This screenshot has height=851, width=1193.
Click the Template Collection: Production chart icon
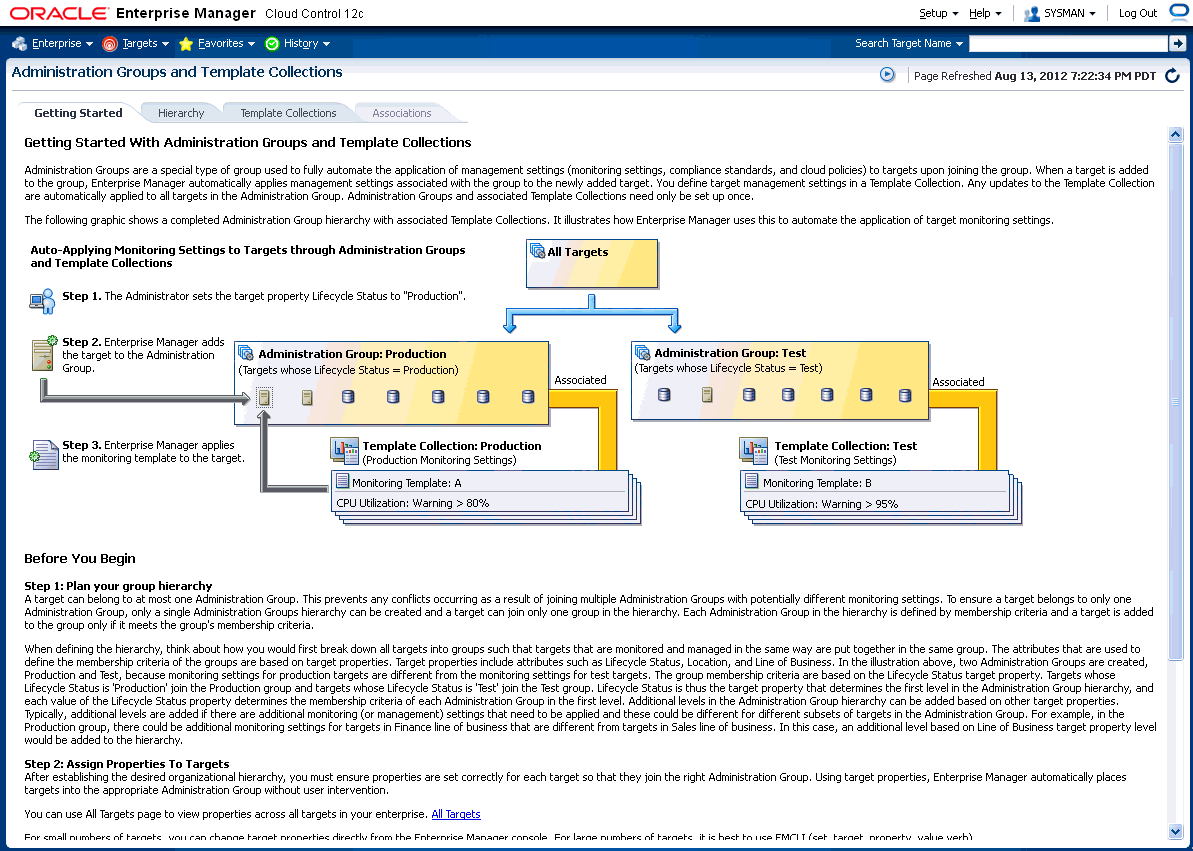[x=345, y=451]
